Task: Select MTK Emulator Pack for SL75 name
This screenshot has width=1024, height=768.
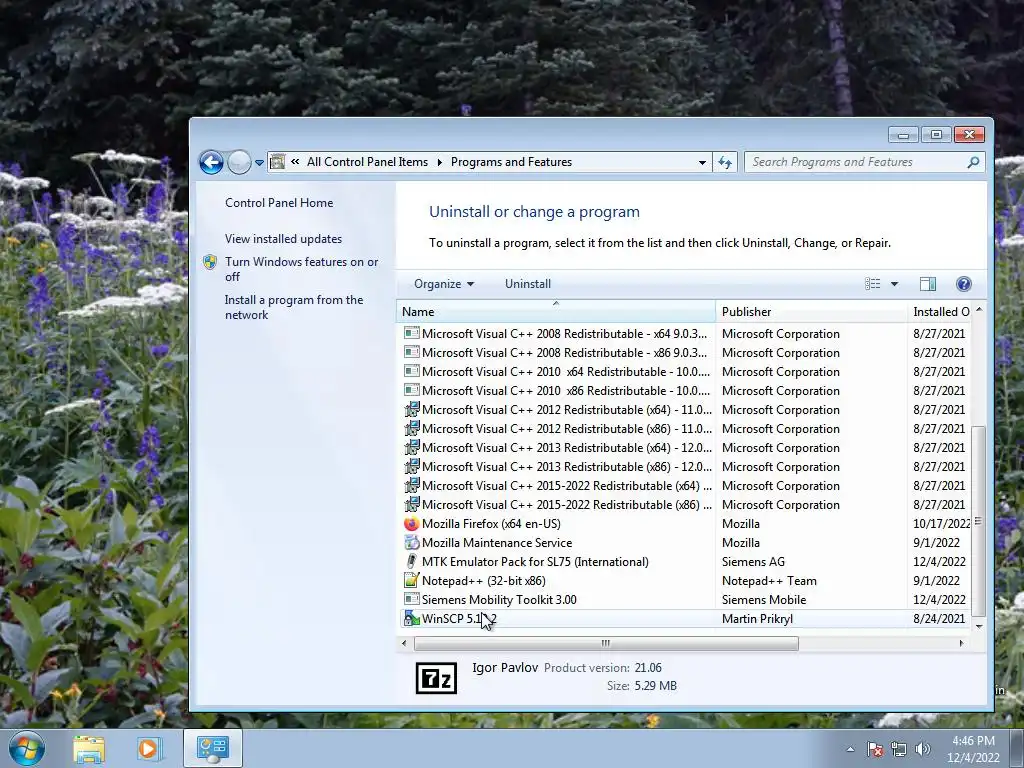Action: pyautogui.click(x=536, y=562)
